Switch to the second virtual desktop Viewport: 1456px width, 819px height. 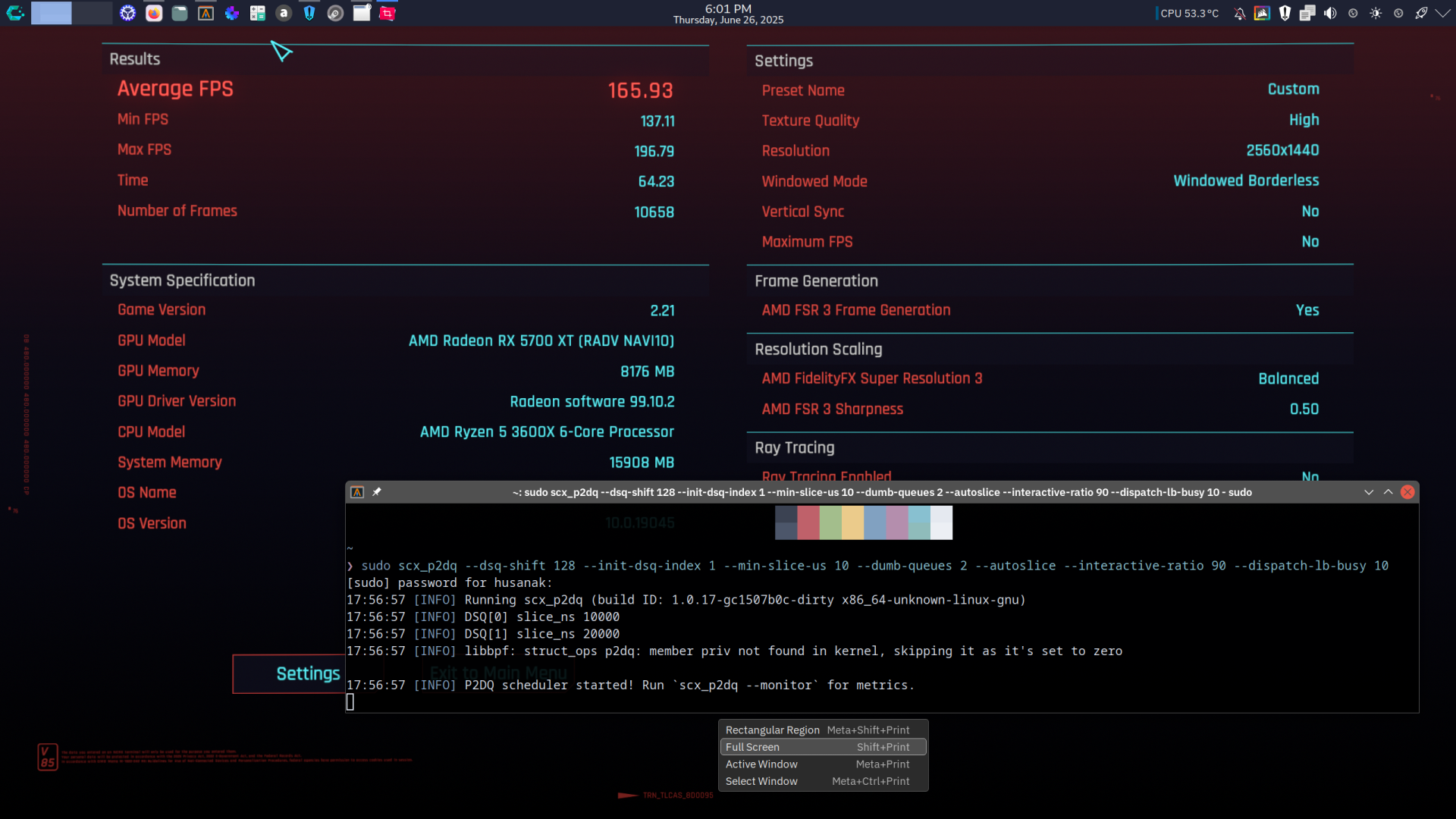pyautogui.click(x=93, y=13)
